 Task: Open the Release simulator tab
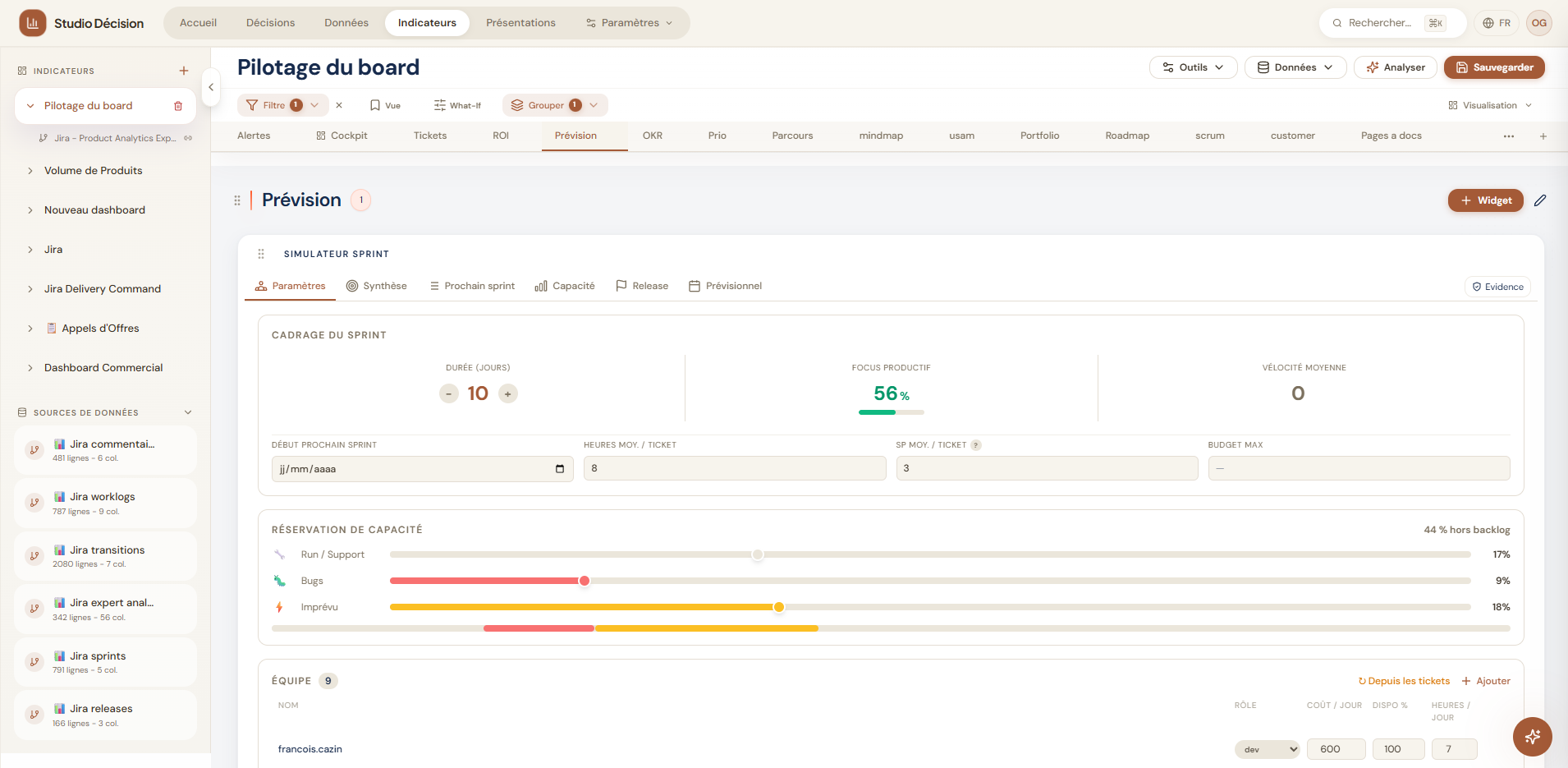click(642, 286)
